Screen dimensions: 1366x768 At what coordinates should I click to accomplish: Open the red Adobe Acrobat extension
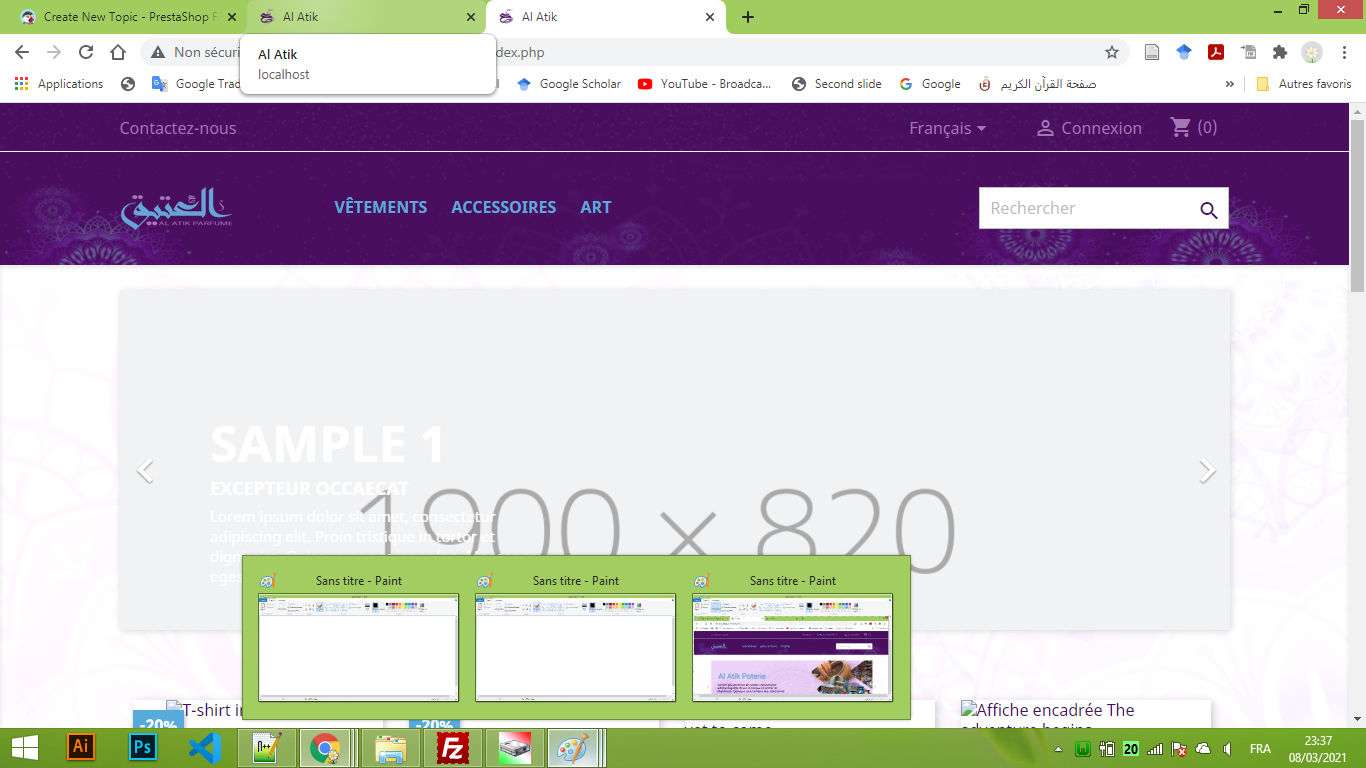pyautogui.click(x=1216, y=52)
